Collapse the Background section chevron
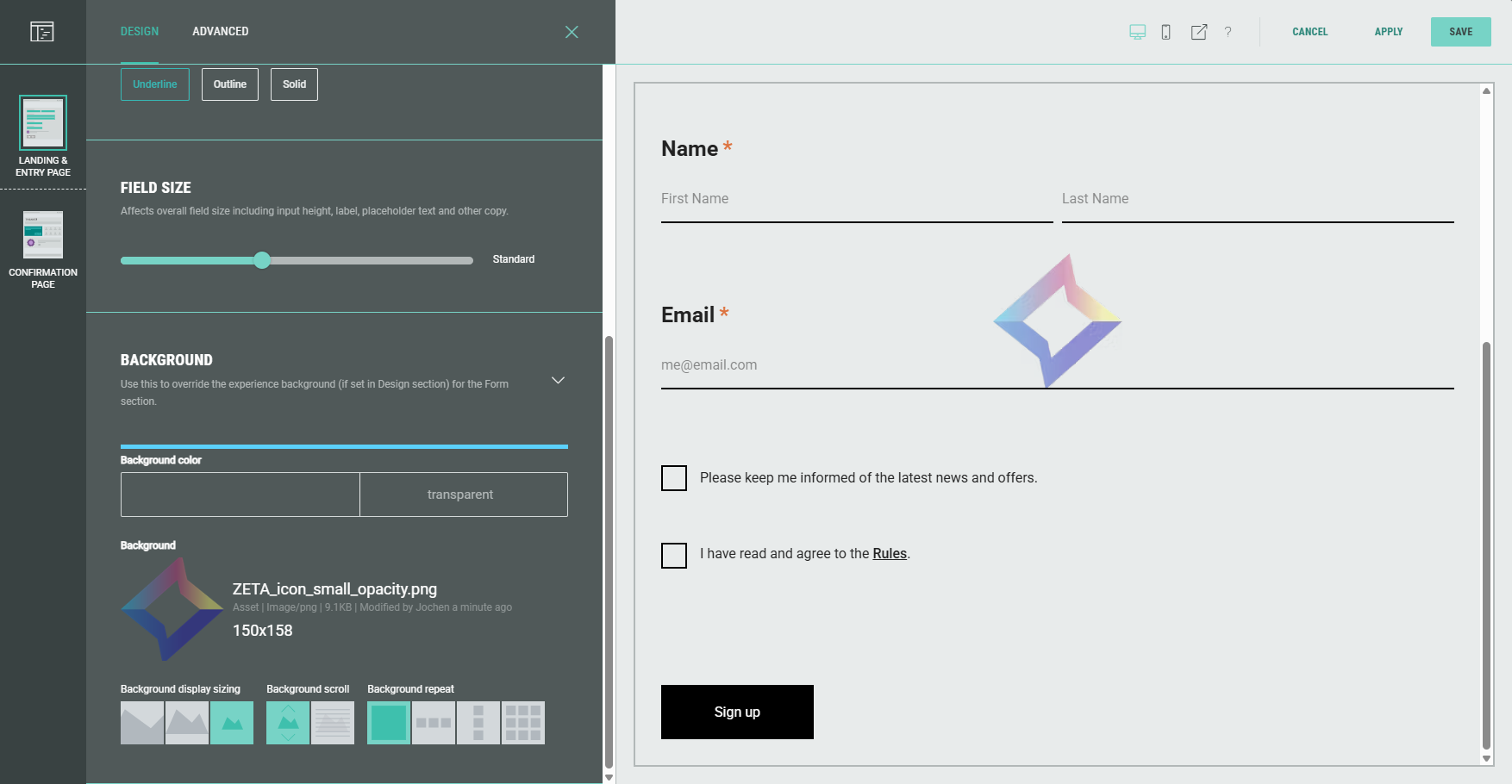This screenshot has width=1512, height=784. 558,380
